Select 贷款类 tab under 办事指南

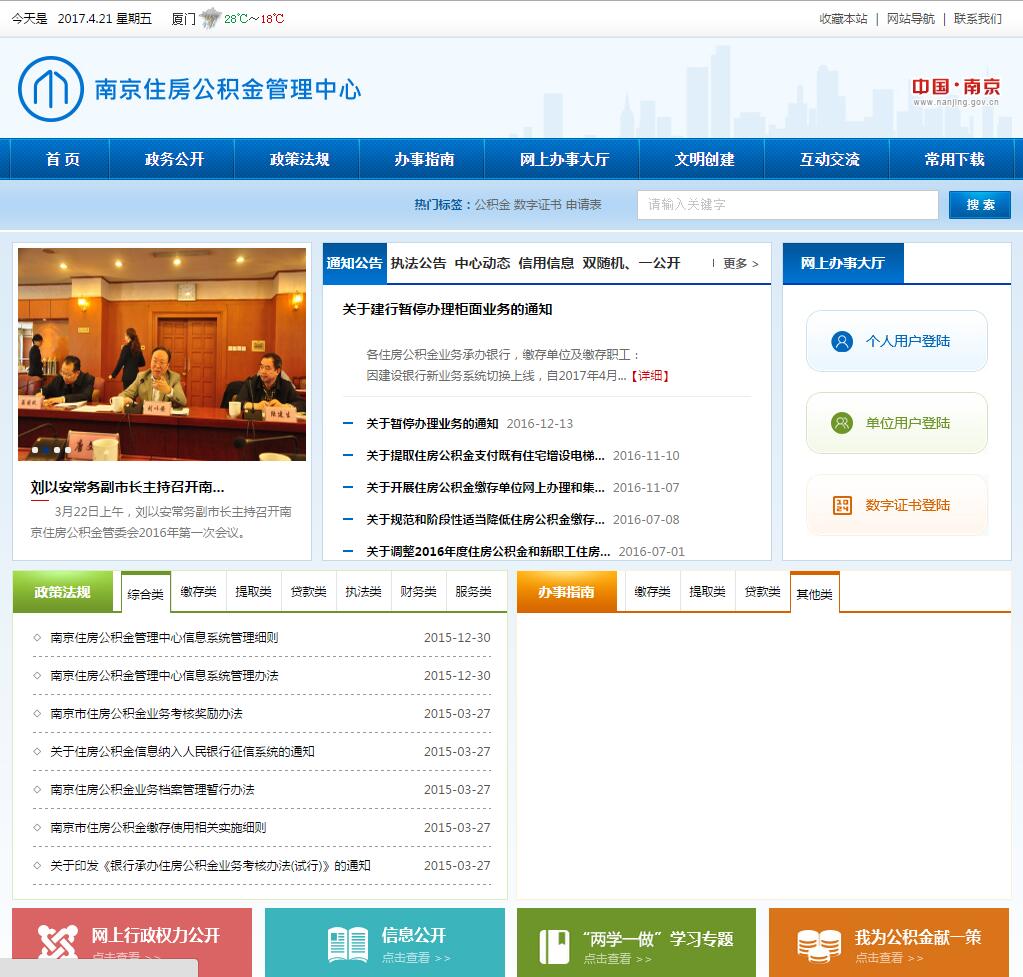coord(763,591)
